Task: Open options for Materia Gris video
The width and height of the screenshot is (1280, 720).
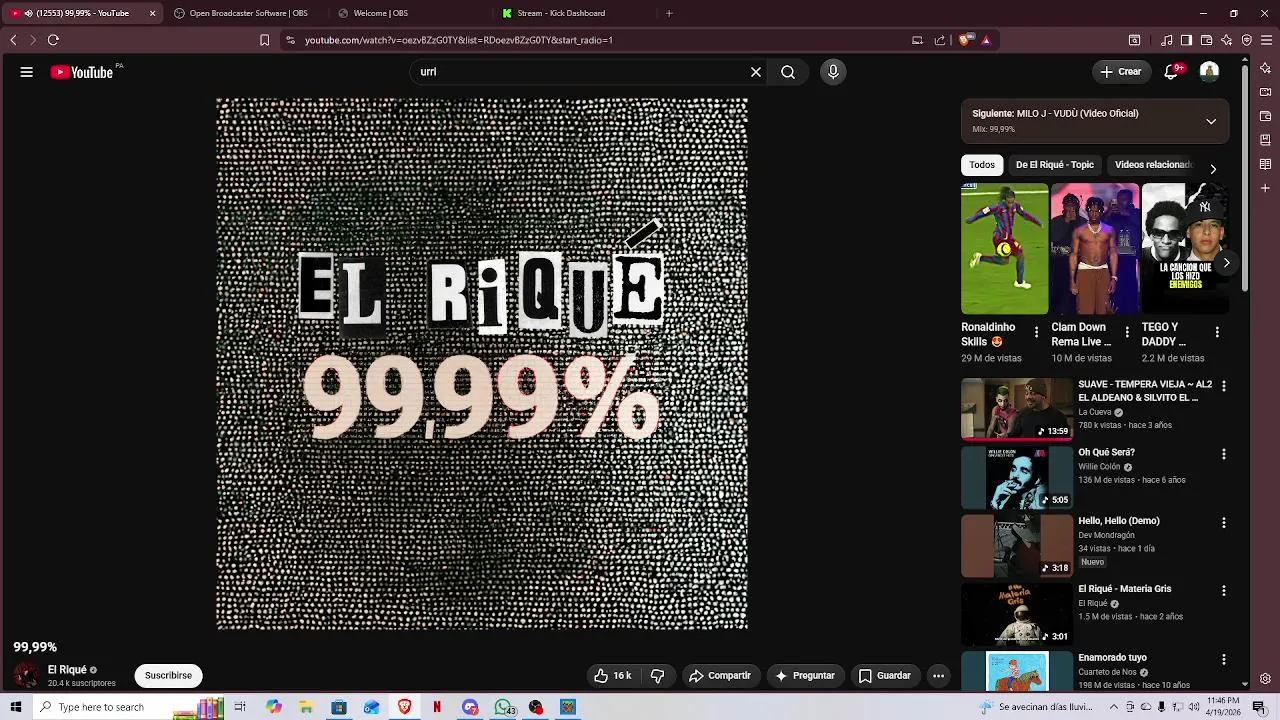Action: (1223, 591)
